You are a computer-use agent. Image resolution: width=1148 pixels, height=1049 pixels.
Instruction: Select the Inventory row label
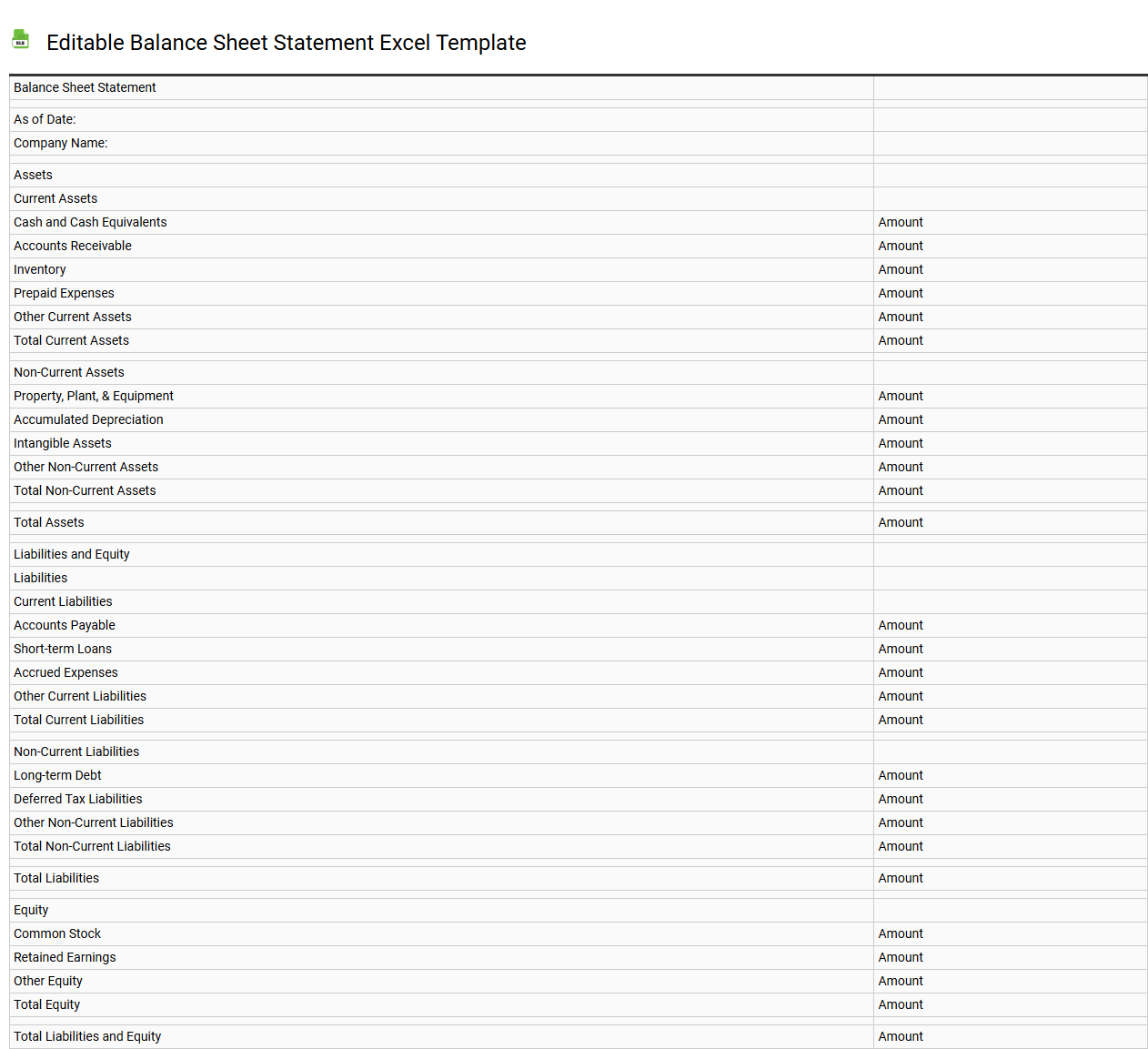[39, 269]
